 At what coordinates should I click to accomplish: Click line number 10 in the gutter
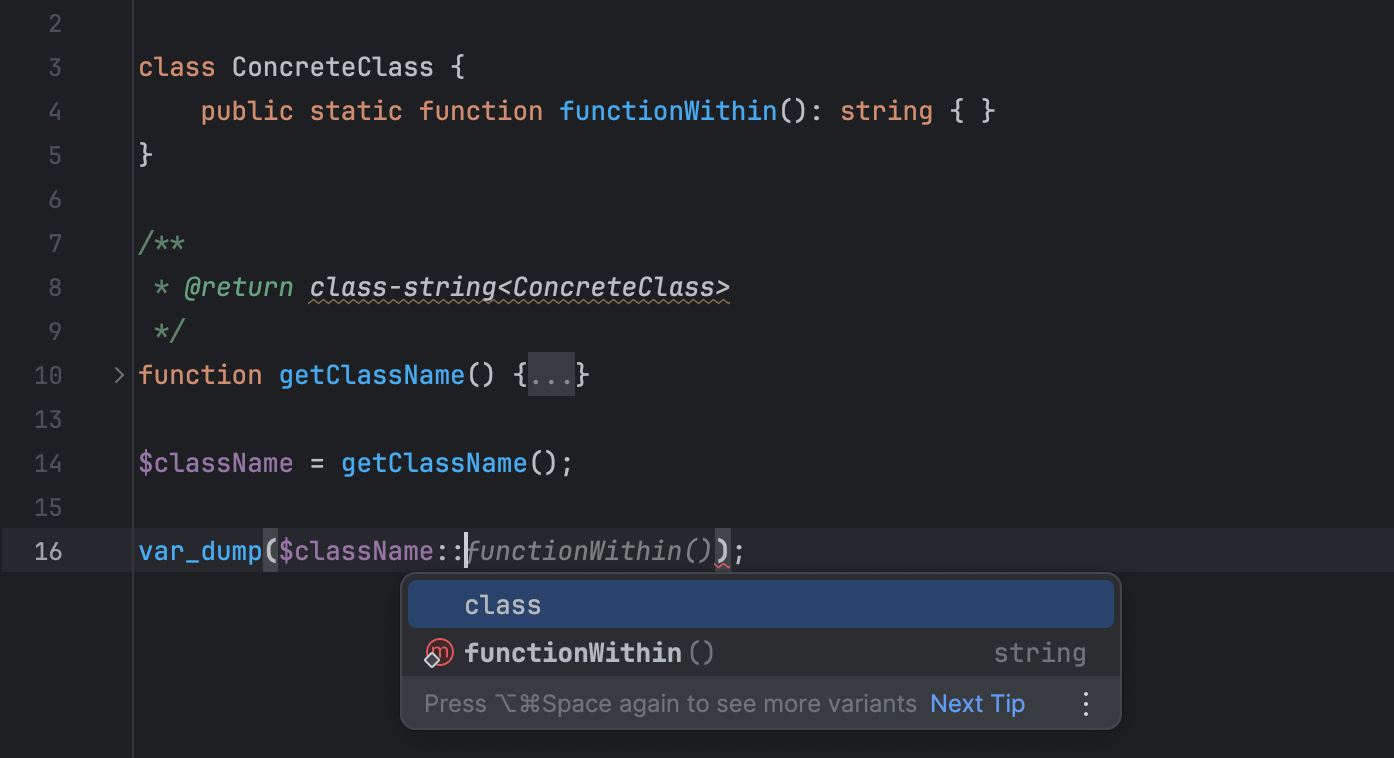pos(48,375)
